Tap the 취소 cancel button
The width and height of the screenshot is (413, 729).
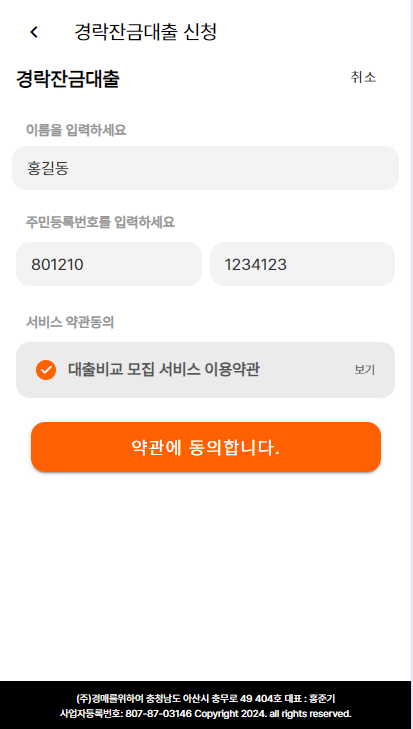[x=363, y=77]
